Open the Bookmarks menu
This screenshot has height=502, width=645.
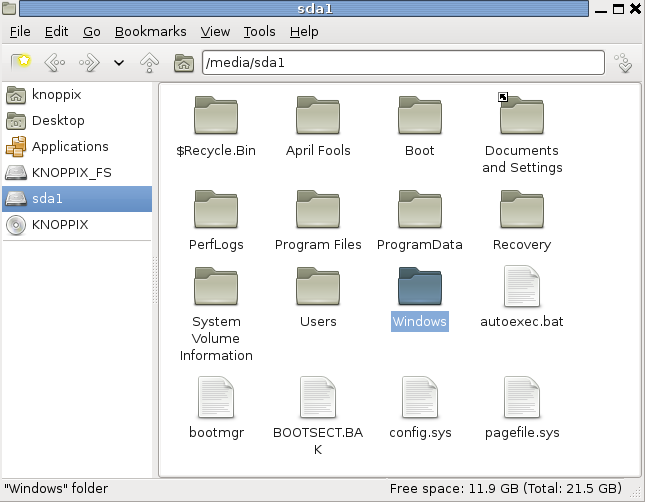tap(151, 32)
